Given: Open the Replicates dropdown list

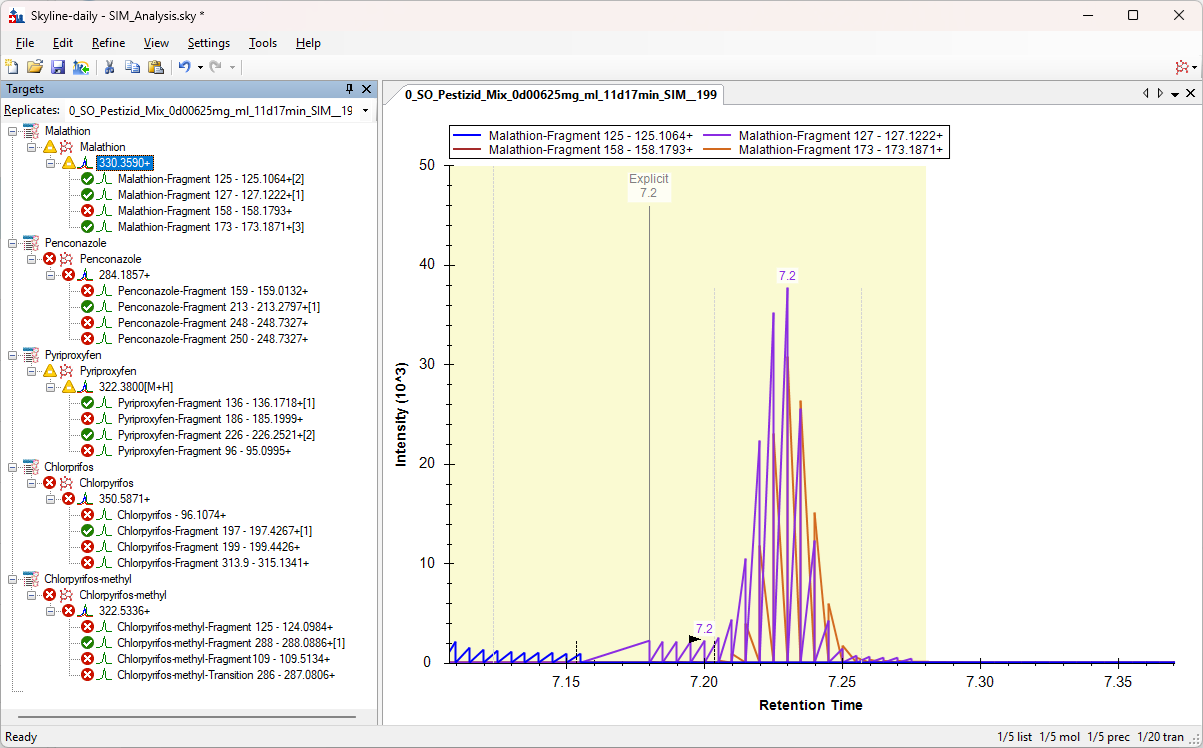Looking at the screenshot, I should (x=365, y=110).
